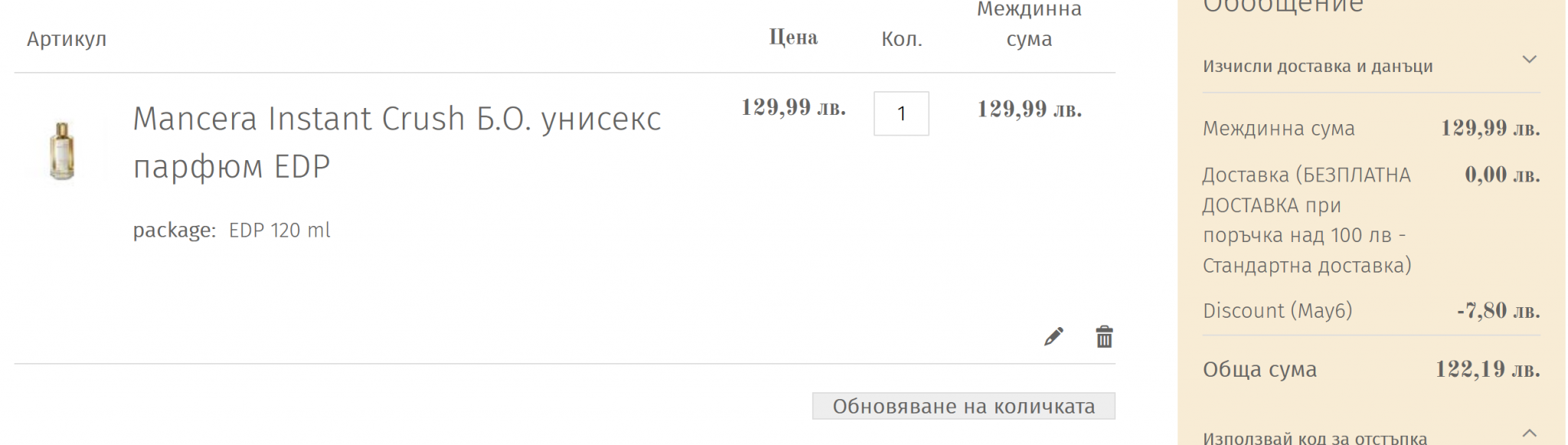Click the Обобщение summary heading
Screen dimensions: 1568x445
(x=1283, y=8)
